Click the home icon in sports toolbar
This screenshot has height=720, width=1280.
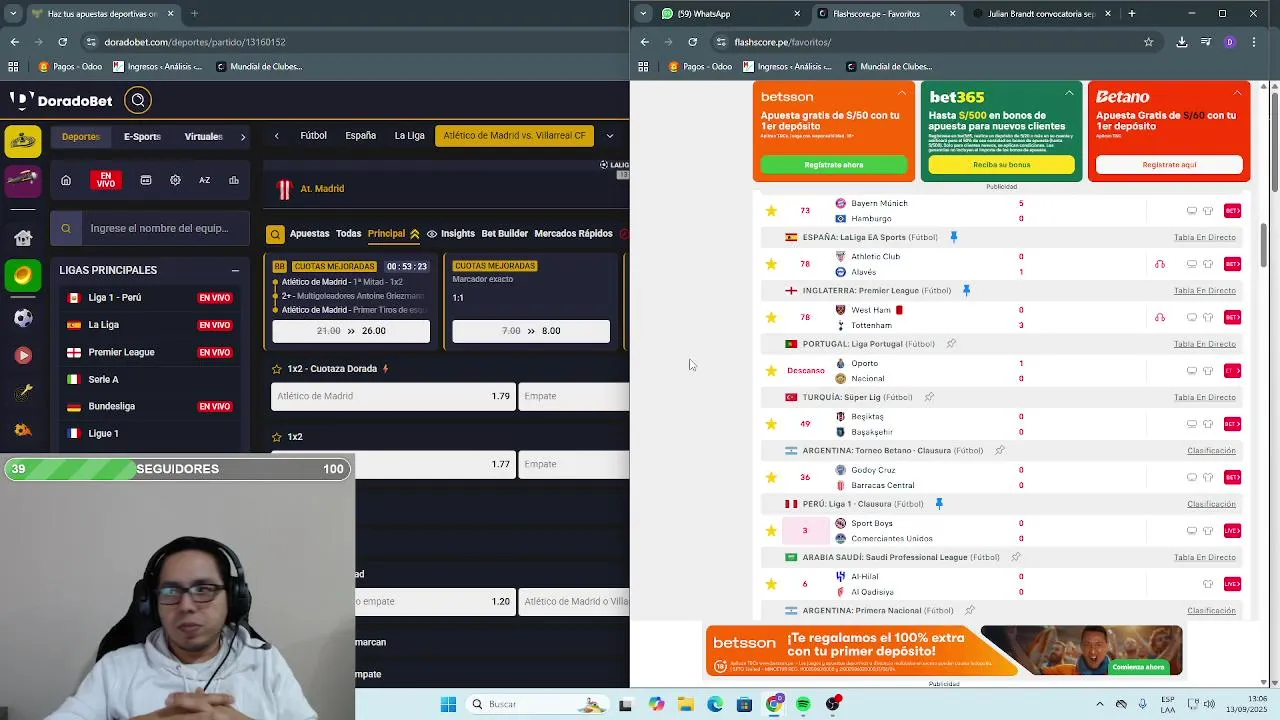point(66,180)
